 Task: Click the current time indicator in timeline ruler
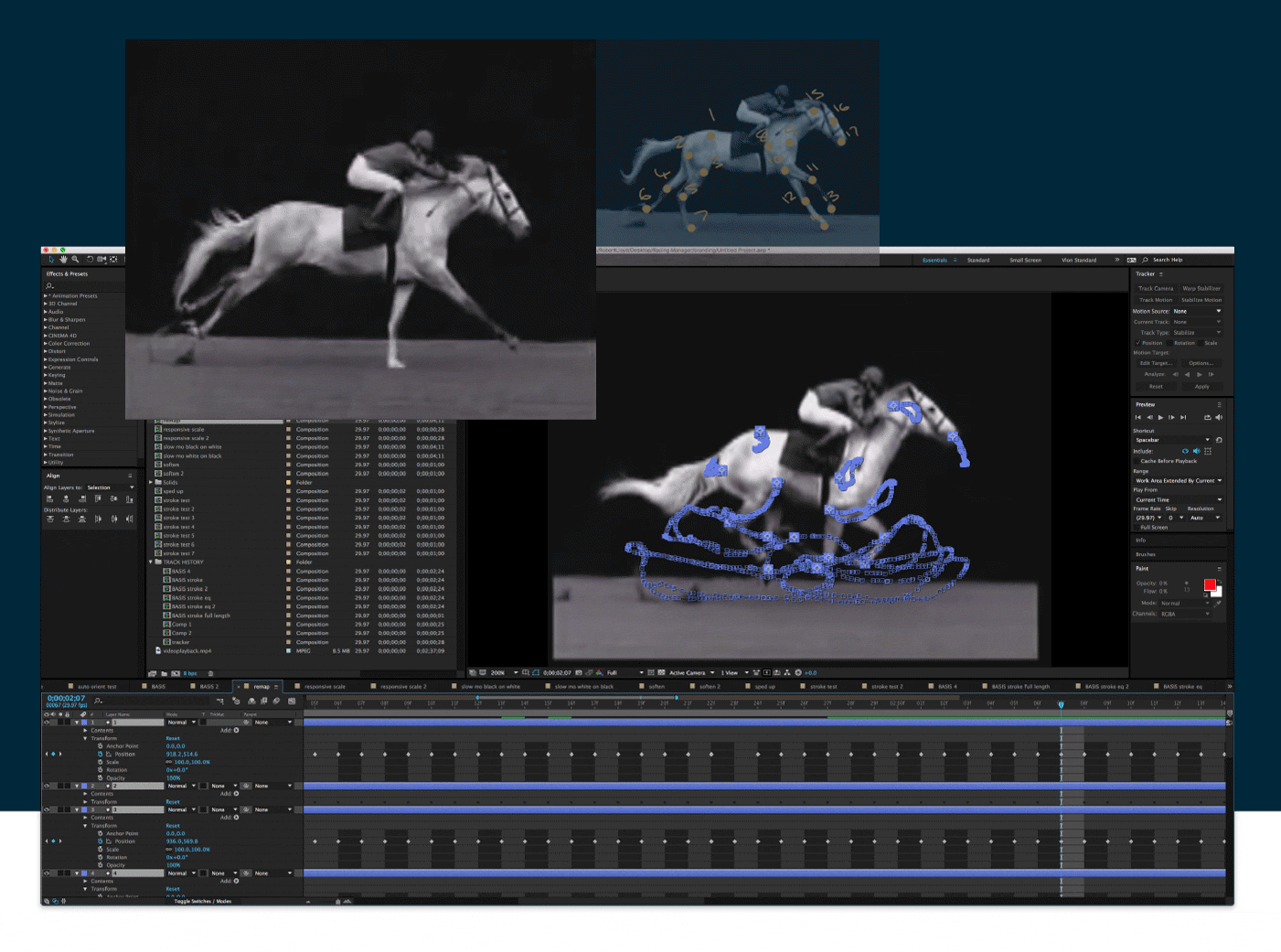click(1061, 704)
